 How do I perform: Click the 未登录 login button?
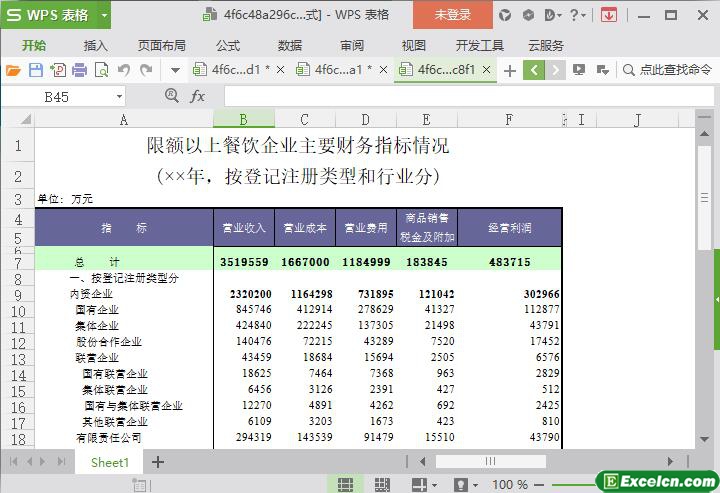452,15
